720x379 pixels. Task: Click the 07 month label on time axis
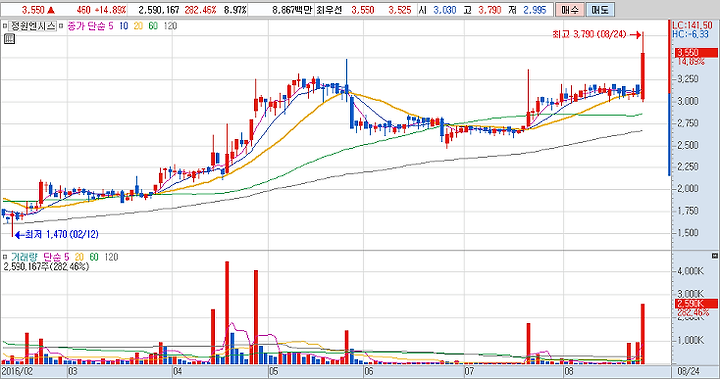pyautogui.click(x=469, y=371)
